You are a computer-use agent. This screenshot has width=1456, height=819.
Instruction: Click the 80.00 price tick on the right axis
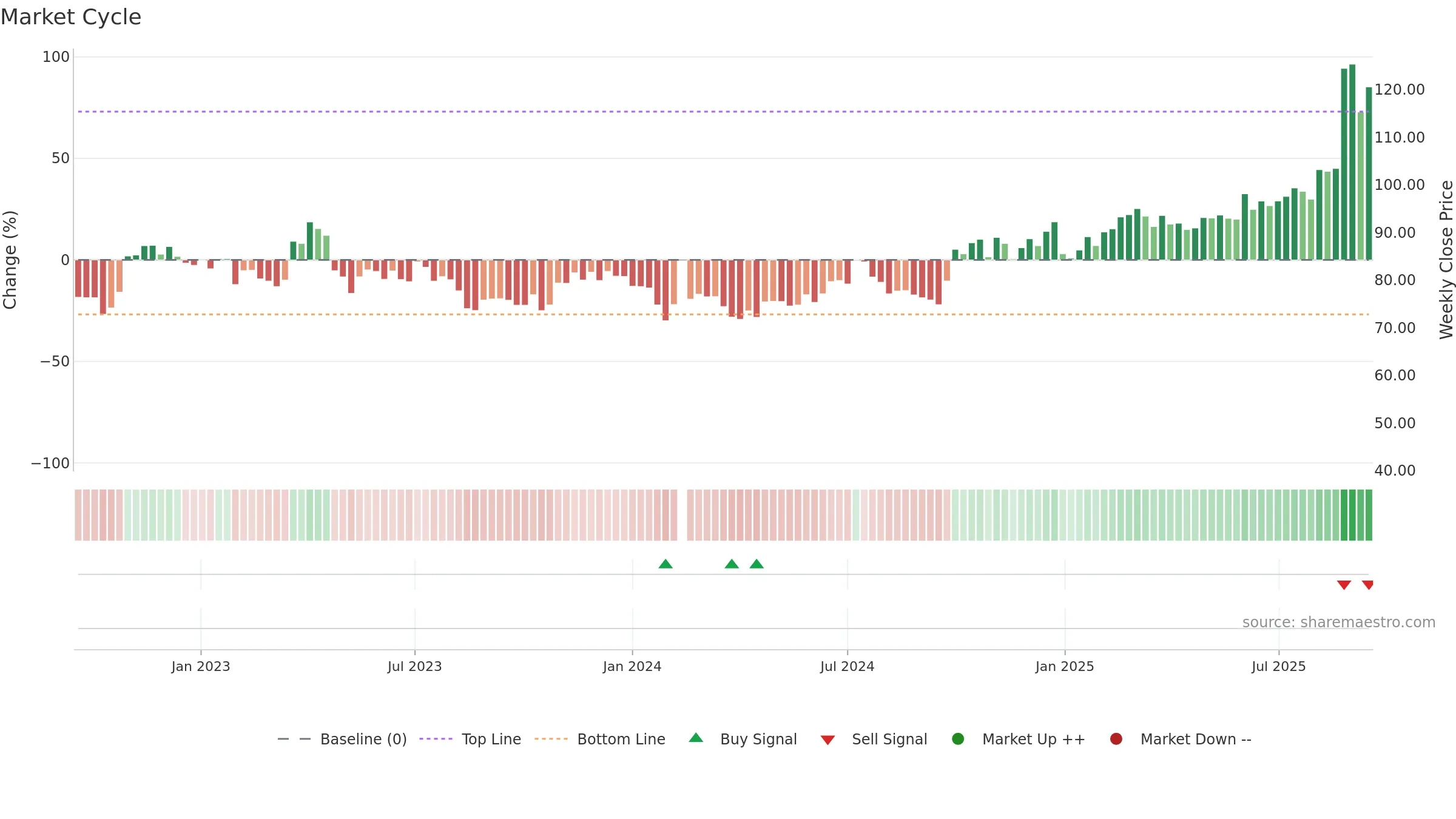[1395, 280]
